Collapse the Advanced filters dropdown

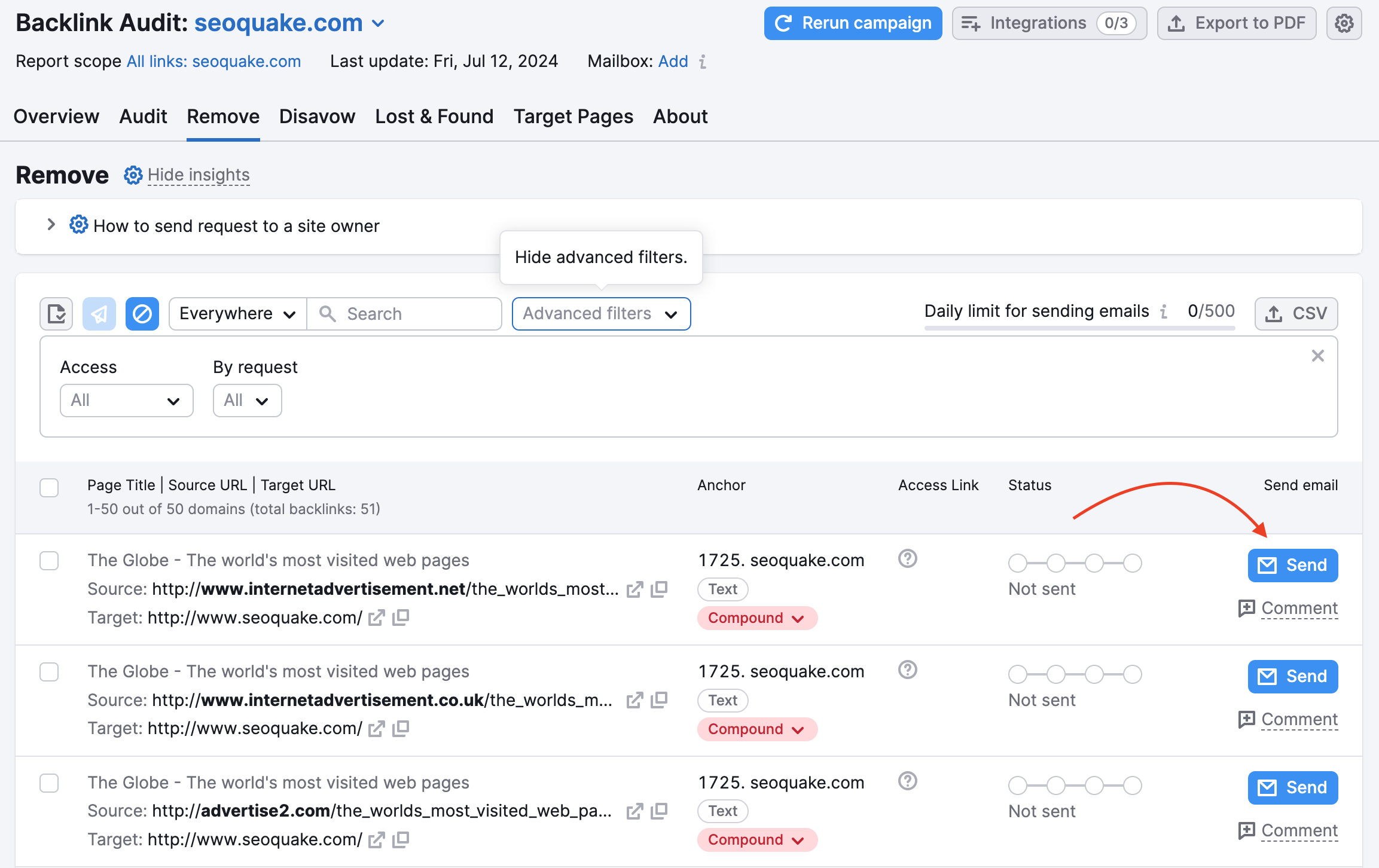601,314
